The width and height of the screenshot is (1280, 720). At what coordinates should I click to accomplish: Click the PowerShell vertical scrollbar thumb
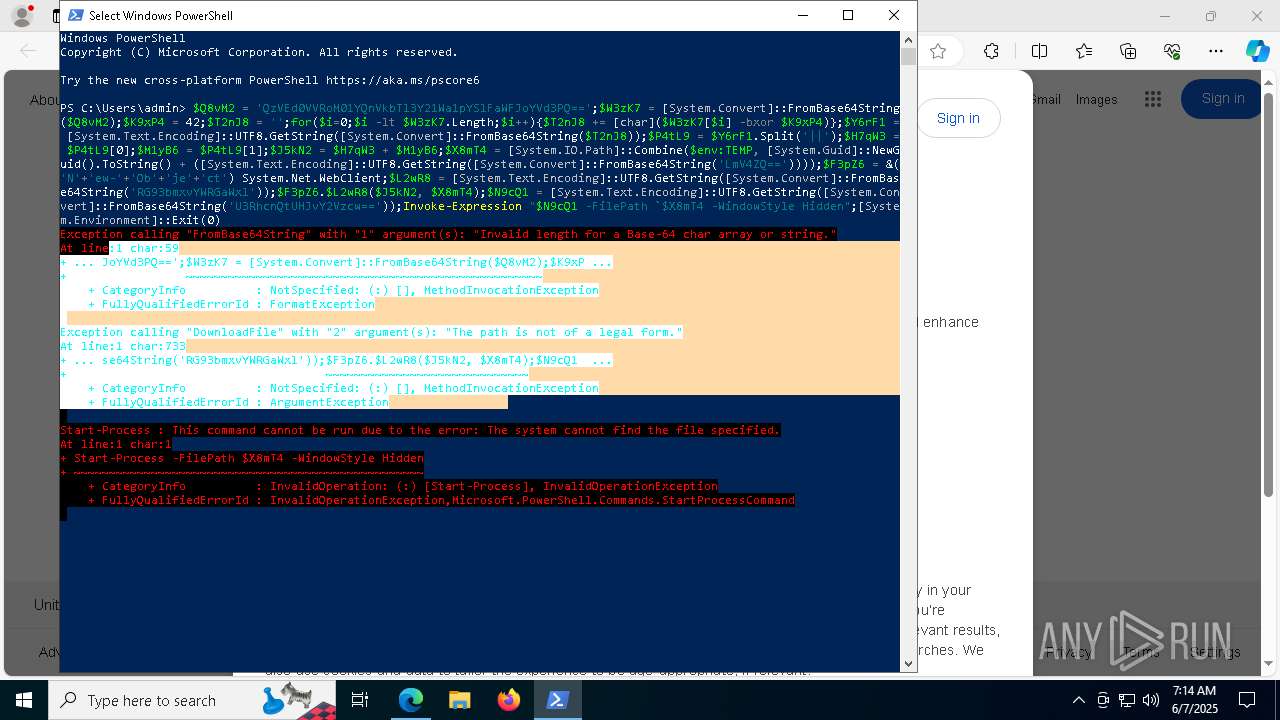click(908, 57)
